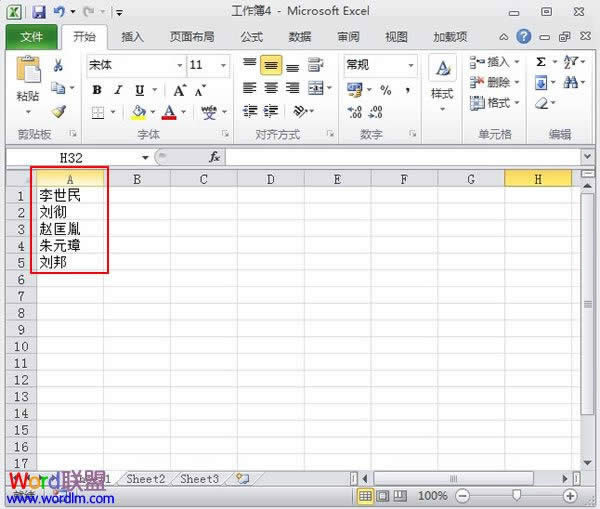Expand the 样式 styles dropdown
Screen dimensions: 600x509
click(442, 109)
